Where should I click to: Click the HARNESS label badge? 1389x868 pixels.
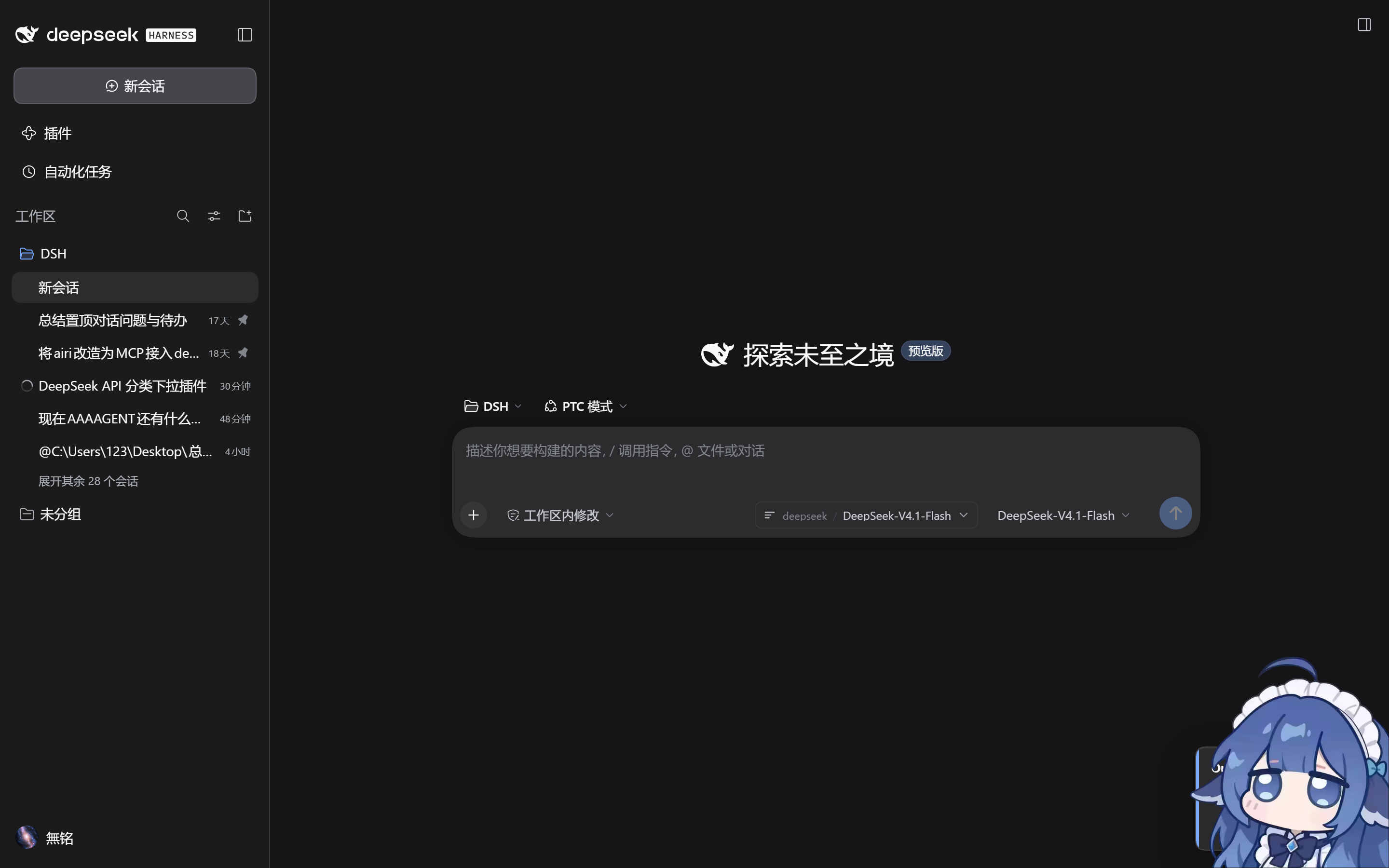tap(171, 35)
